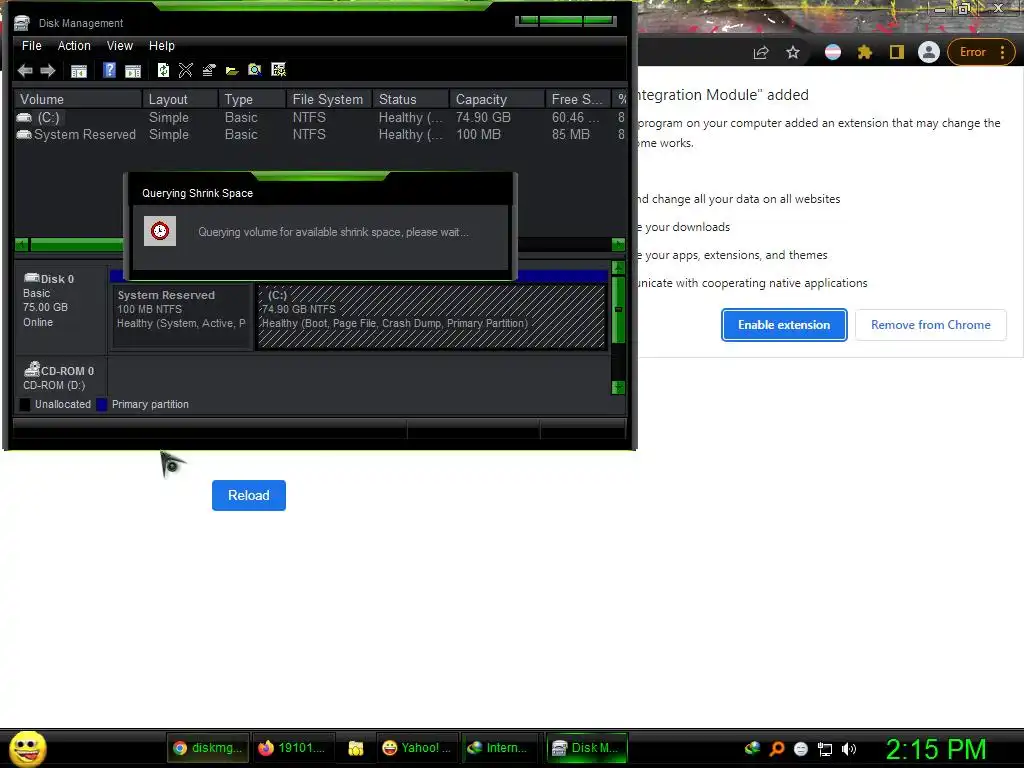Click the orange magnifier tray icon
This screenshot has height=768, width=1024.
(x=776, y=748)
